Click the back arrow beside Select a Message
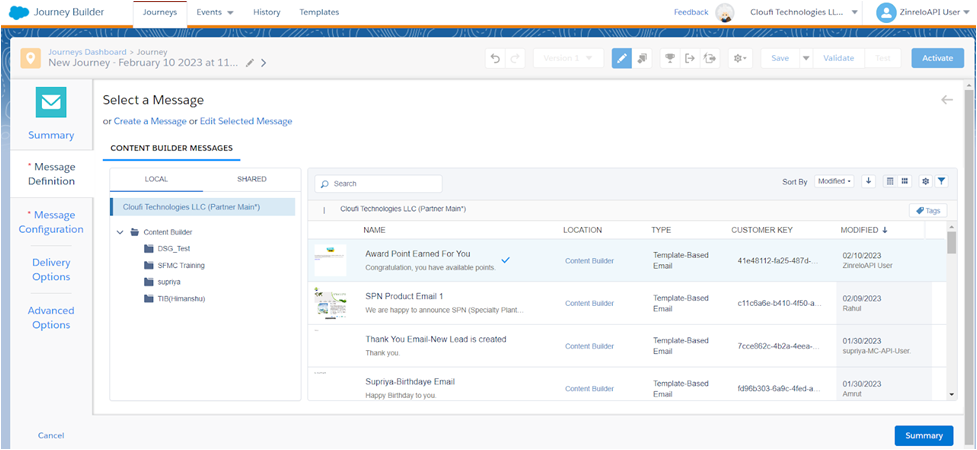 pyautogui.click(x=946, y=100)
